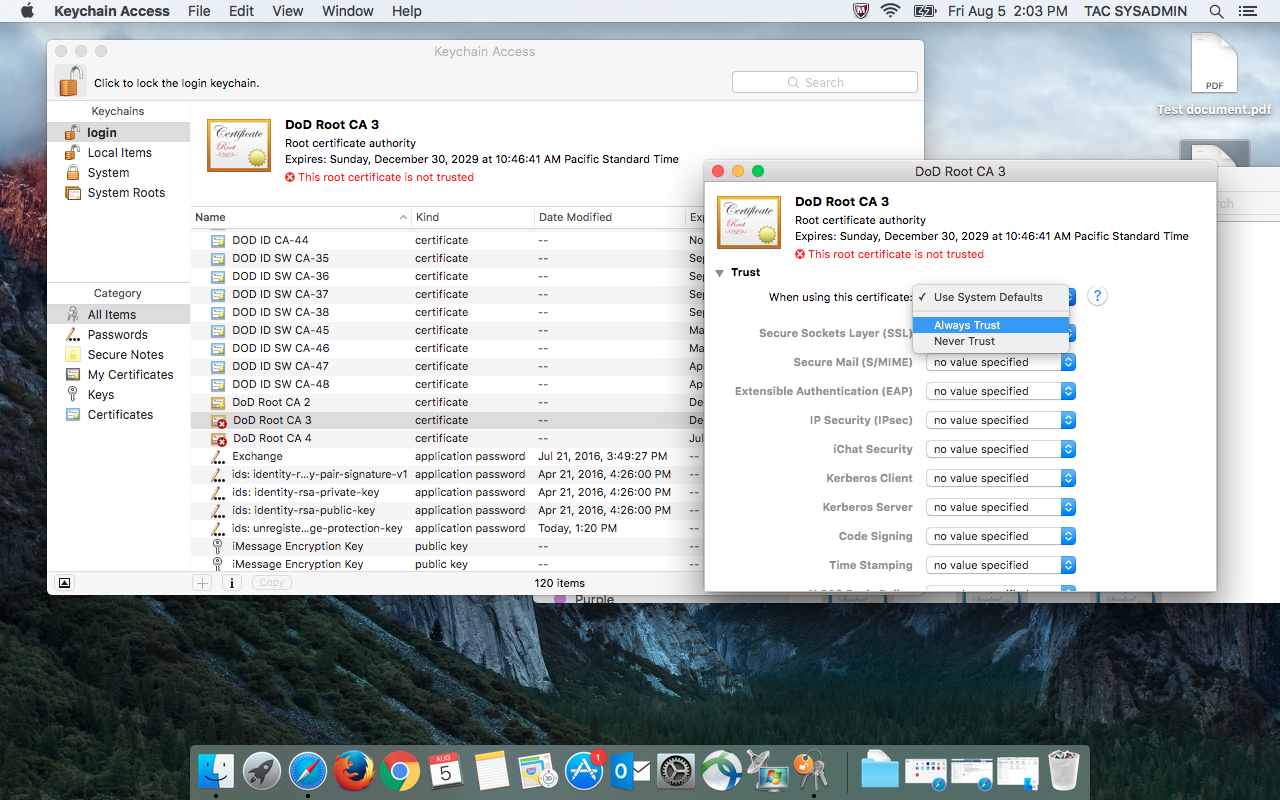Open the Code Signing dropdown
The width and height of the screenshot is (1280, 800).
(x=1001, y=536)
